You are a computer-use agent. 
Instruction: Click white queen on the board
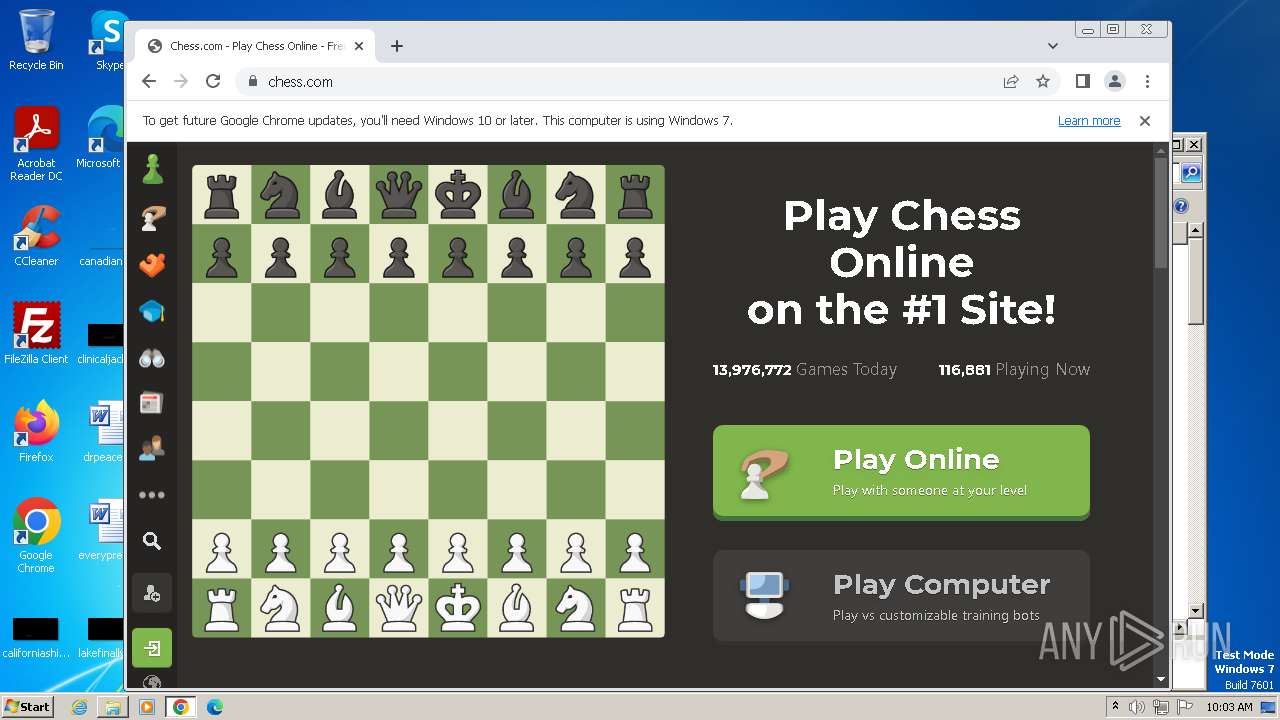pos(399,606)
